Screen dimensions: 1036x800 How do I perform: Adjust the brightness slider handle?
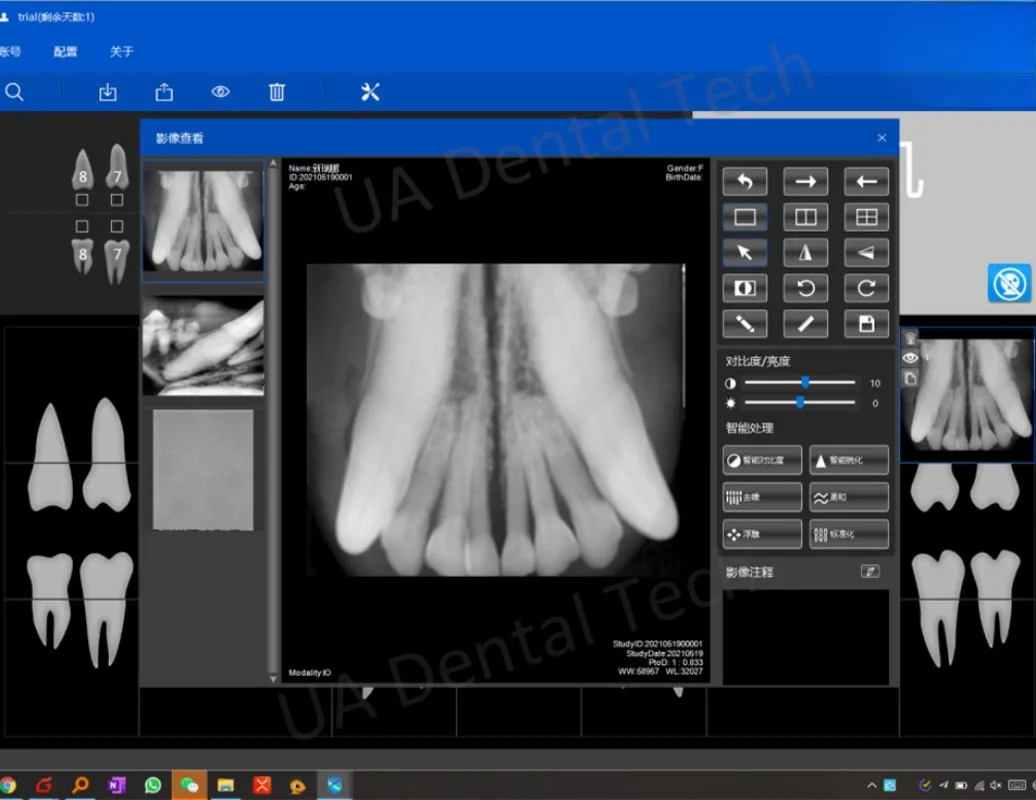pyautogui.click(x=800, y=402)
